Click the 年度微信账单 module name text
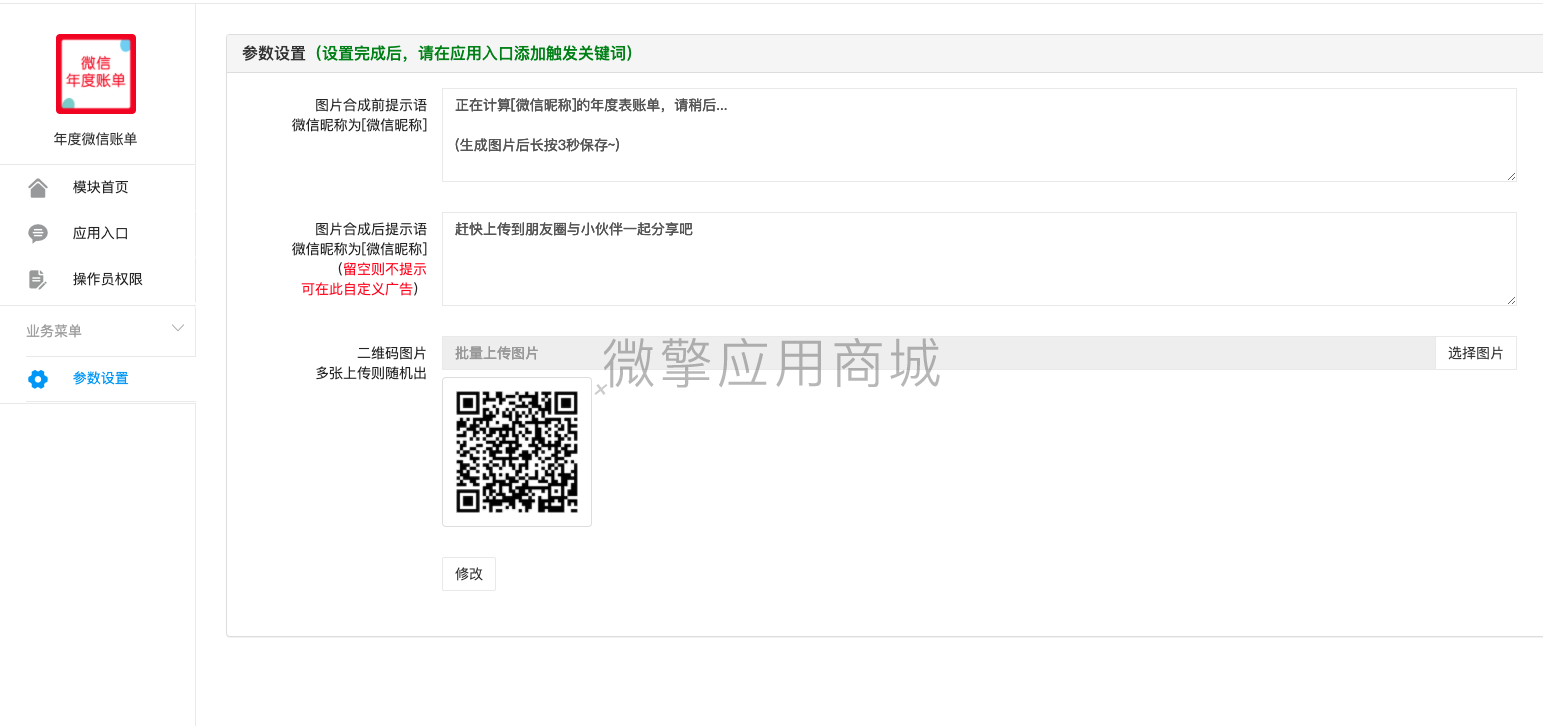The image size is (1543, 726). 96,139
